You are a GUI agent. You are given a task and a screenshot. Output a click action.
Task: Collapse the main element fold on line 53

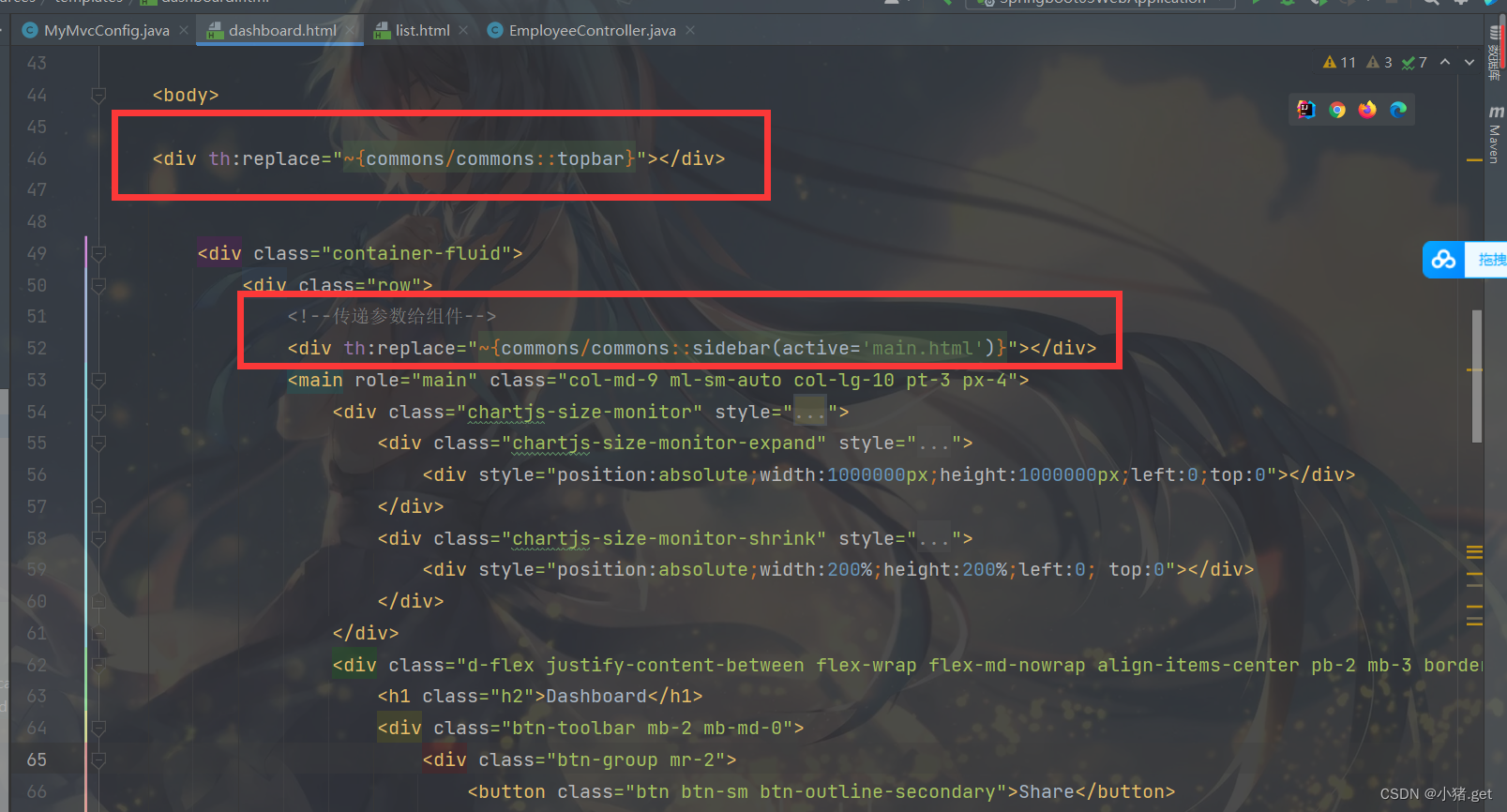pos(98,380)
